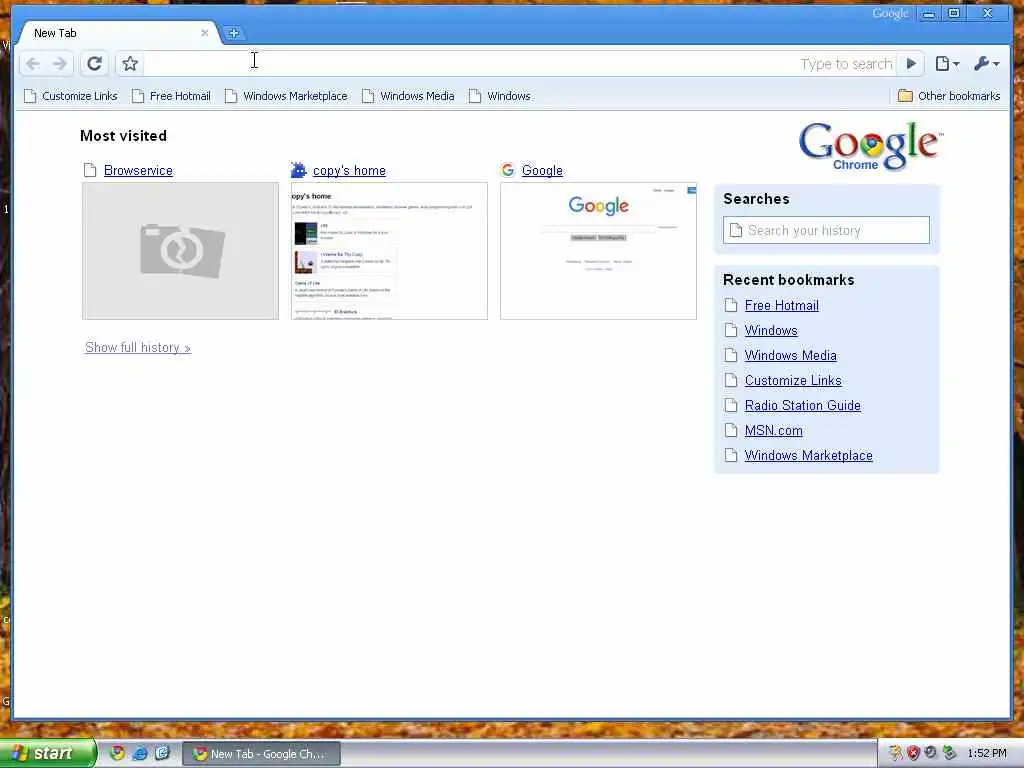Click the third quick launch icon
1024x768 pixels.
pos(162,753)
